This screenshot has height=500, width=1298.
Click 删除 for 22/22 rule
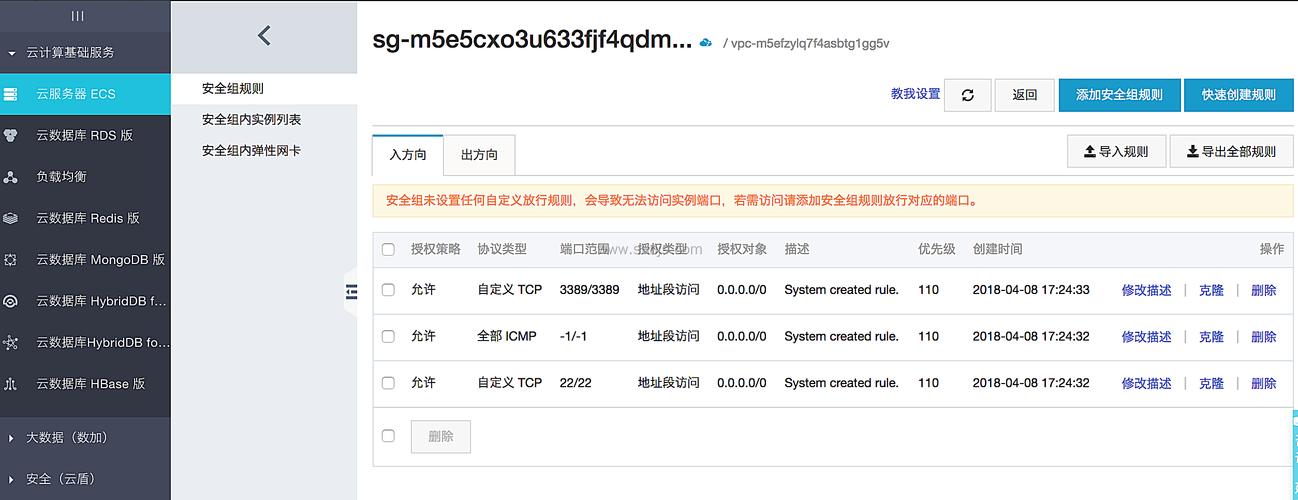[x=1263, y=383]
